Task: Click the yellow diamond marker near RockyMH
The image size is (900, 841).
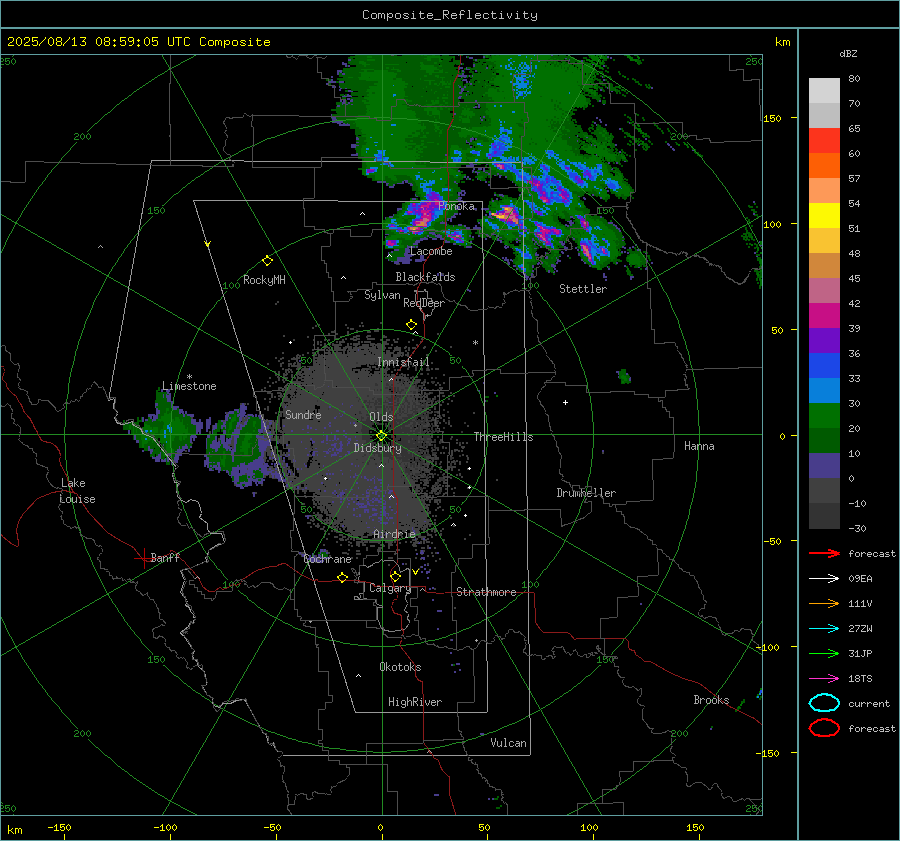Action: [x=267, y=261]
